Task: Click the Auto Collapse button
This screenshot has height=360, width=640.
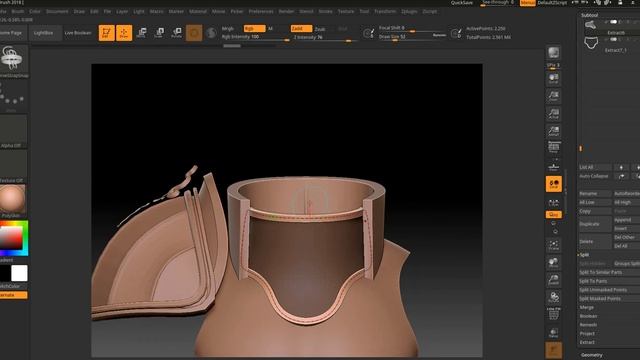Action: pyautogui.click(x=595, y=176)
